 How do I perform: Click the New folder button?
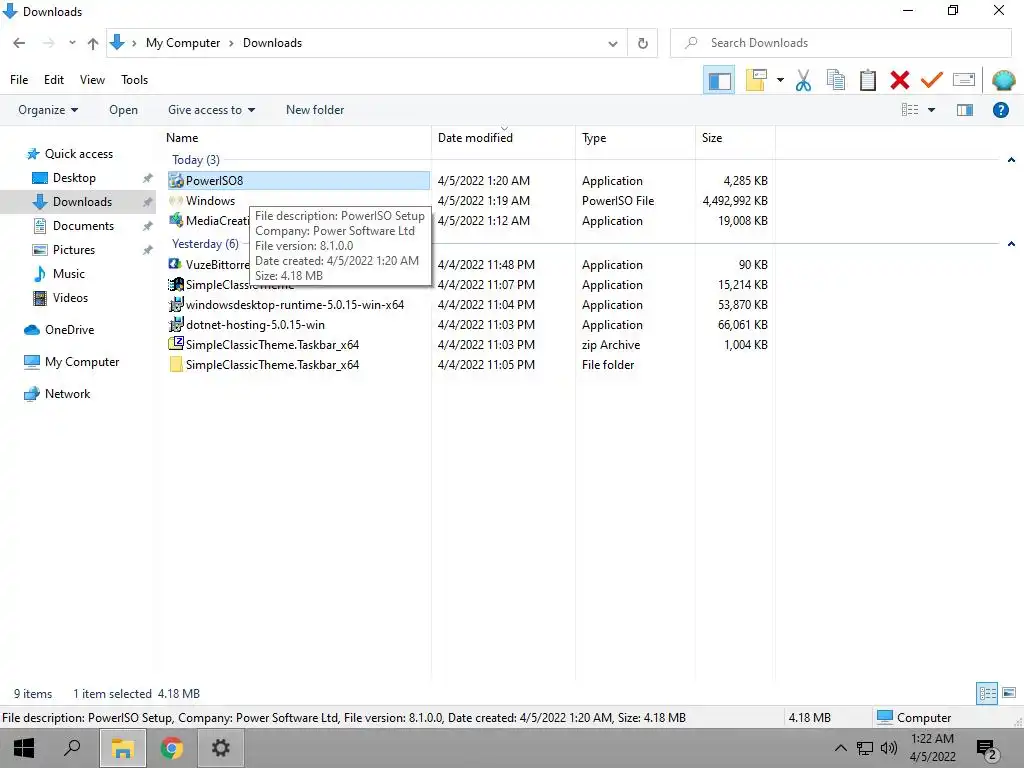point(315,110)
